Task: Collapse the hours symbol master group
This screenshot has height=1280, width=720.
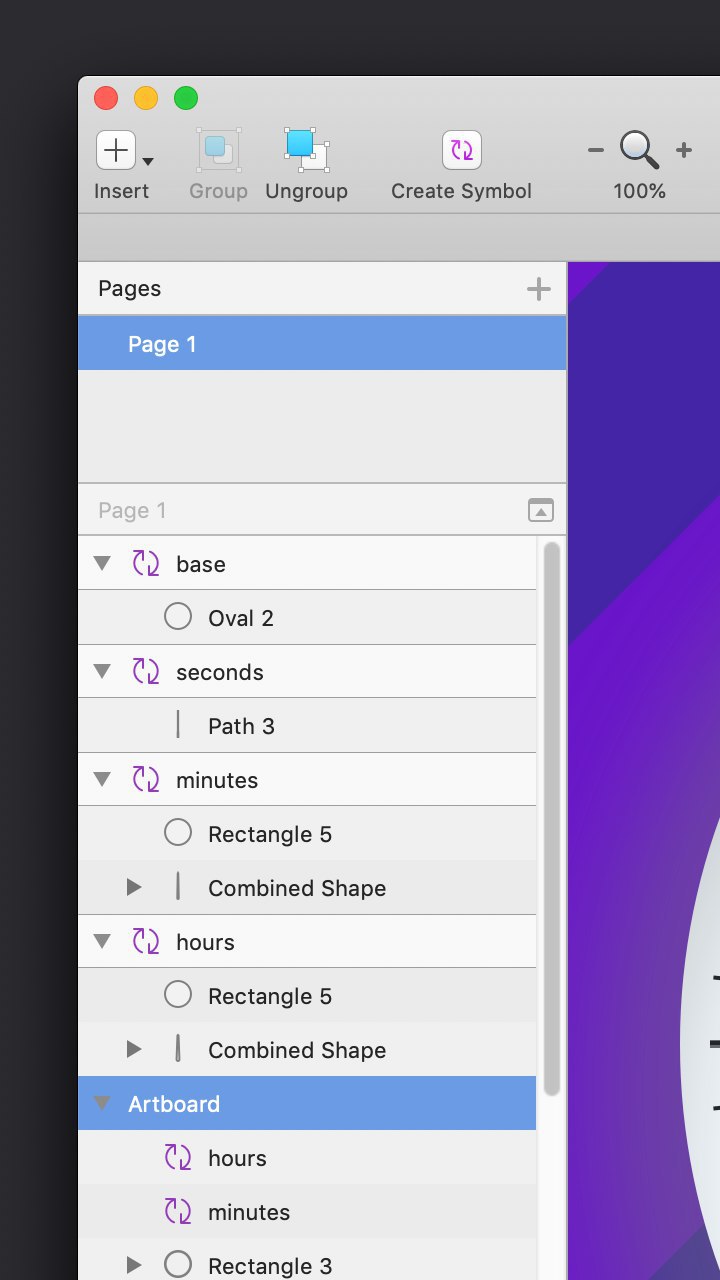Action: pyautogui.click(x=102, y=942)
